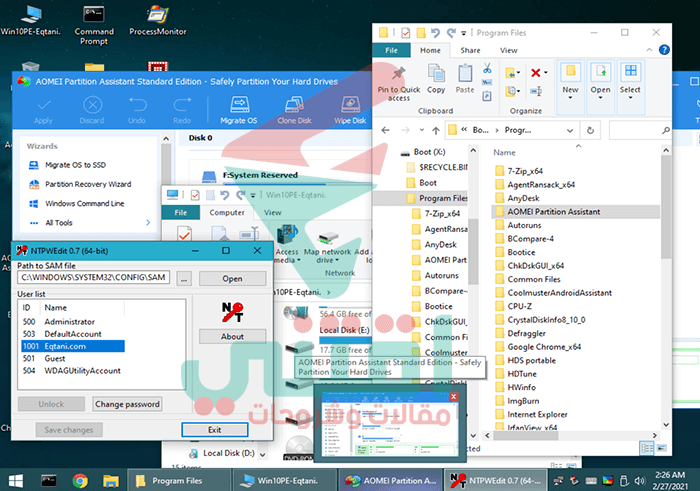Select Program Files in navigation tree
The width and height of the screenshot is (700, 491).
pyautogui.click(x=437, y=198)
